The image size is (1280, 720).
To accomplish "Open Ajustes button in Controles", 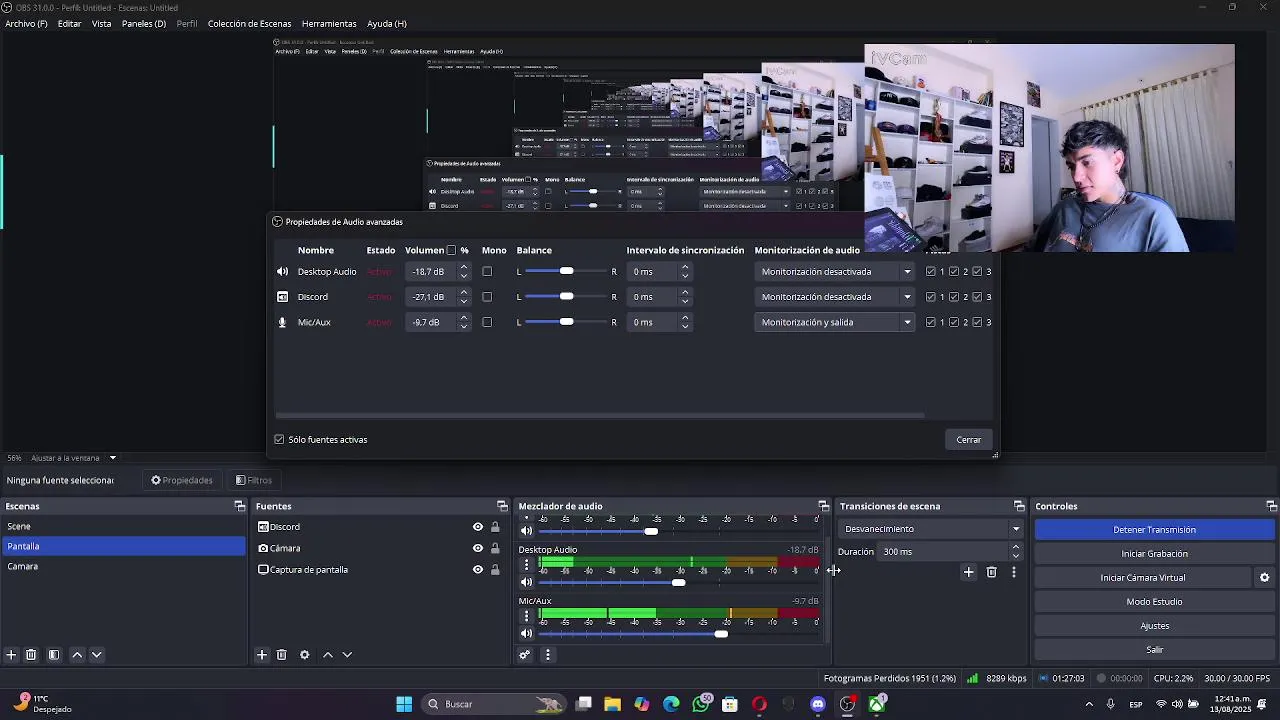I will (1154, 626).
